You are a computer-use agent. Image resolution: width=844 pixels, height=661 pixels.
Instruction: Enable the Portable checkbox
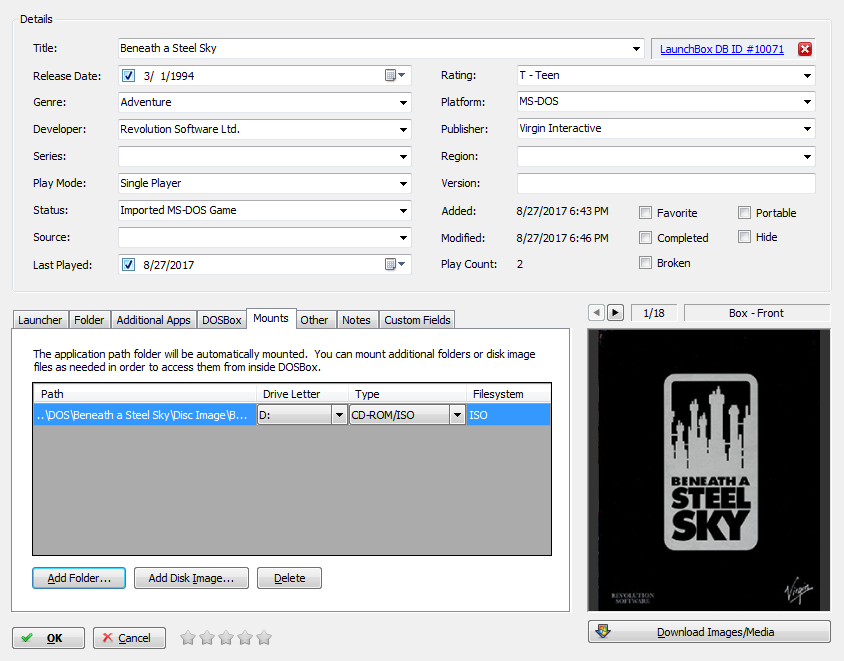pyautogui.click(x=744, y=213)
